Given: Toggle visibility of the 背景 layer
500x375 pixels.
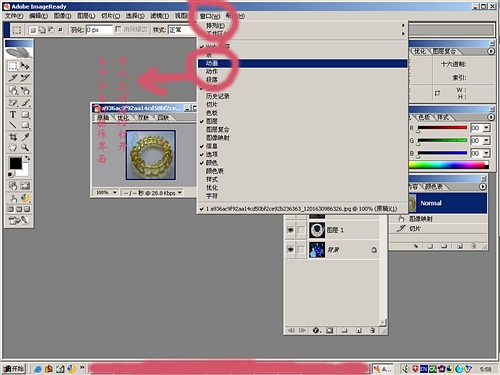Looking at the screenshot, I should tap(291, 249).
